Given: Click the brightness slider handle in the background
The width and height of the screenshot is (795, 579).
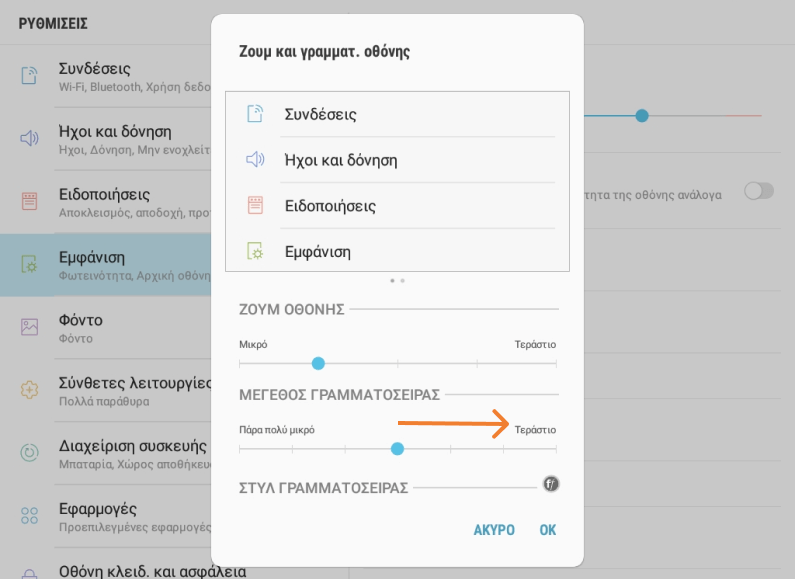Looking at the screenshot, I should (x=642, y=116).
